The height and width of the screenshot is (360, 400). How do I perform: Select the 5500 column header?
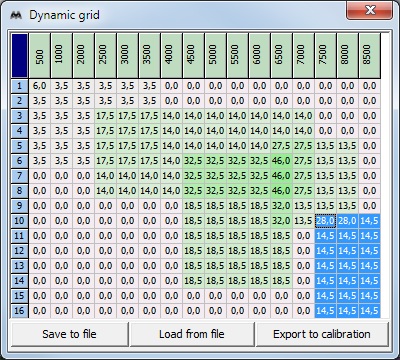(x=238, y=55)
